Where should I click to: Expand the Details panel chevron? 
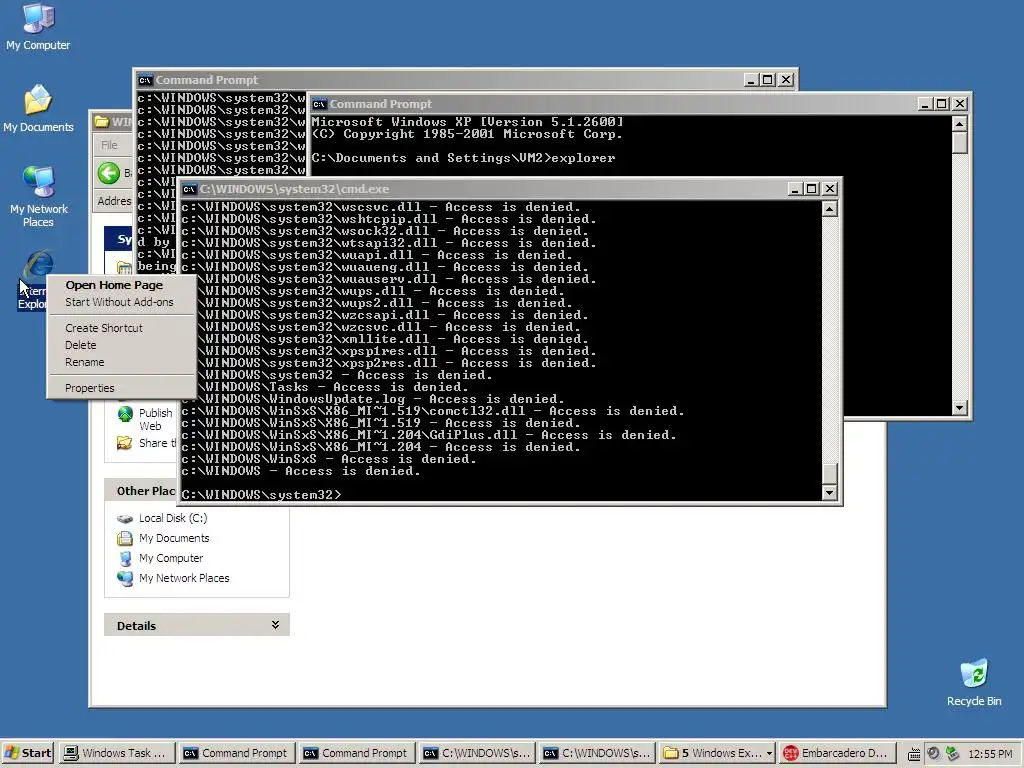point(276,625)
